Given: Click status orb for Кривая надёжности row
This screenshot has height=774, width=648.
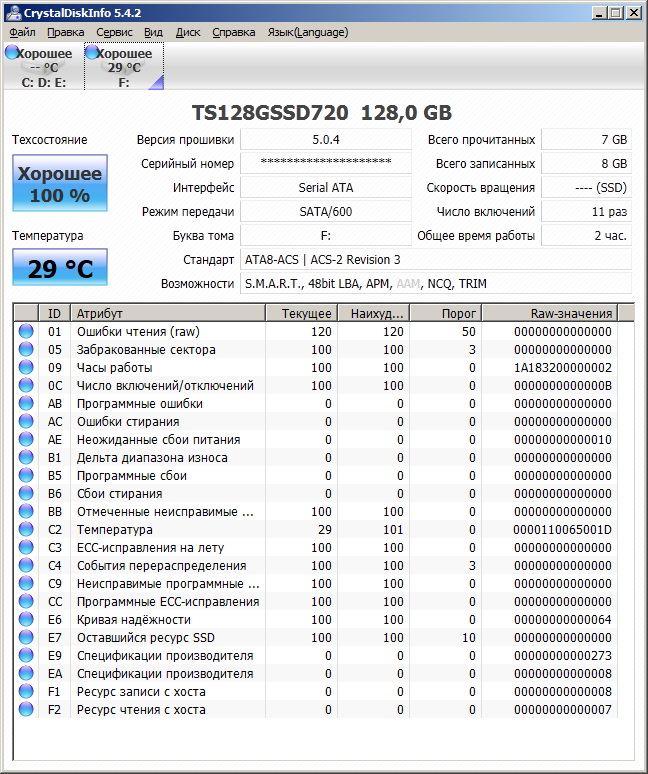Looking at the screenshot, I should pos(26,620).
